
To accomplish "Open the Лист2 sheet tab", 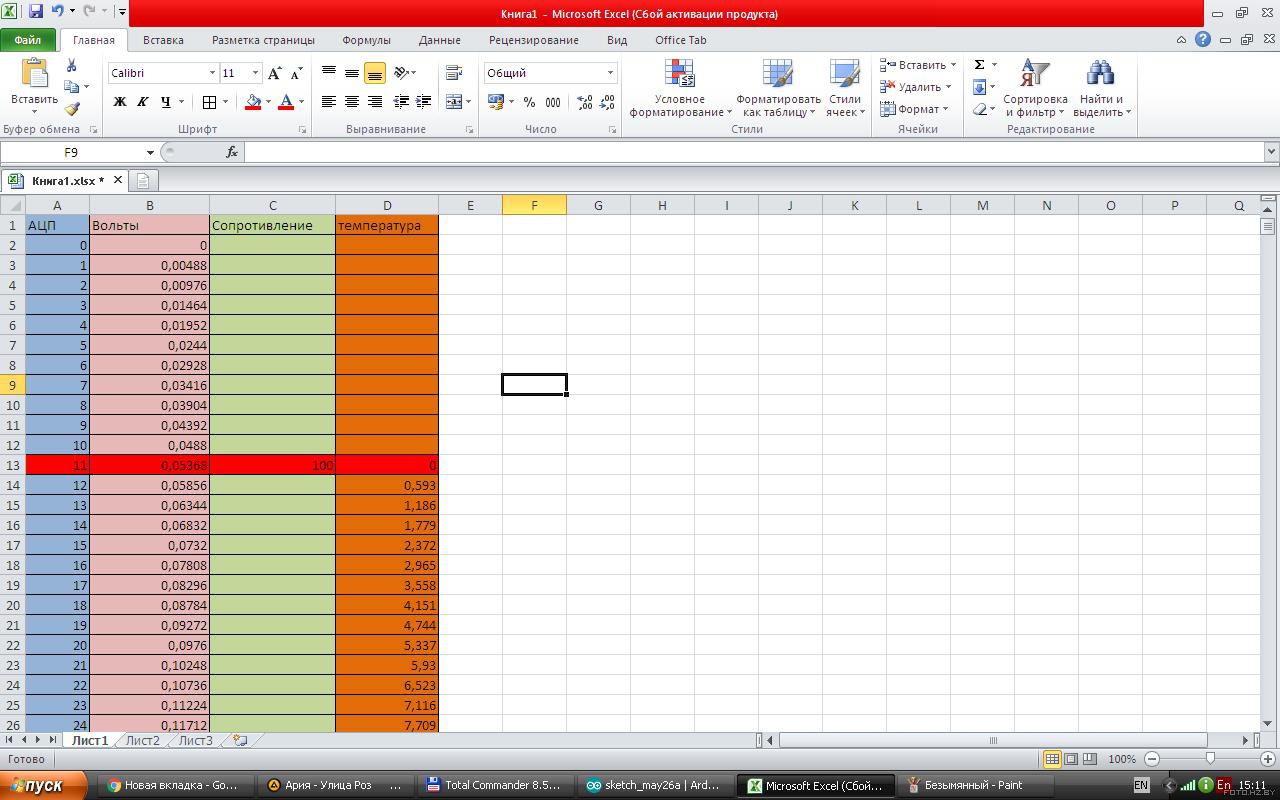I will (x=142, y=741).
